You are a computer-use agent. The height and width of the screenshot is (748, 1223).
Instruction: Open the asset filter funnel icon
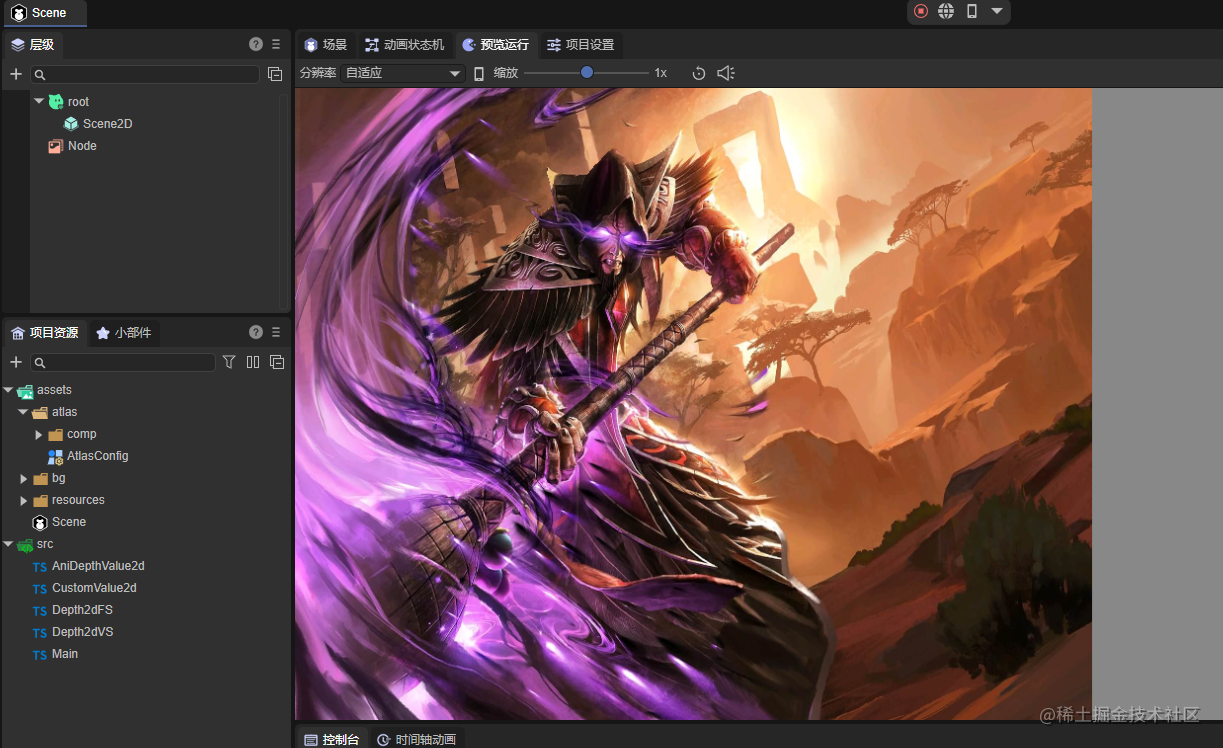tap(229, 362)
